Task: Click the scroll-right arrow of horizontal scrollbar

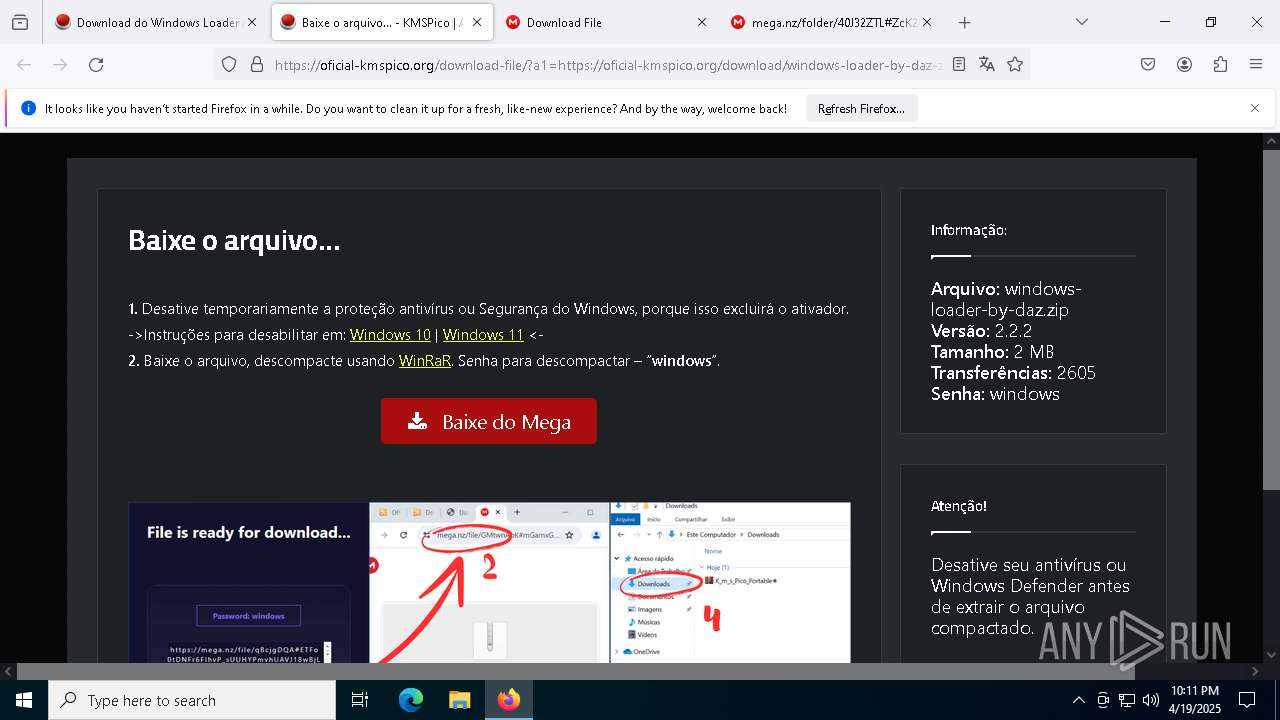Action: pos(1255,671)
